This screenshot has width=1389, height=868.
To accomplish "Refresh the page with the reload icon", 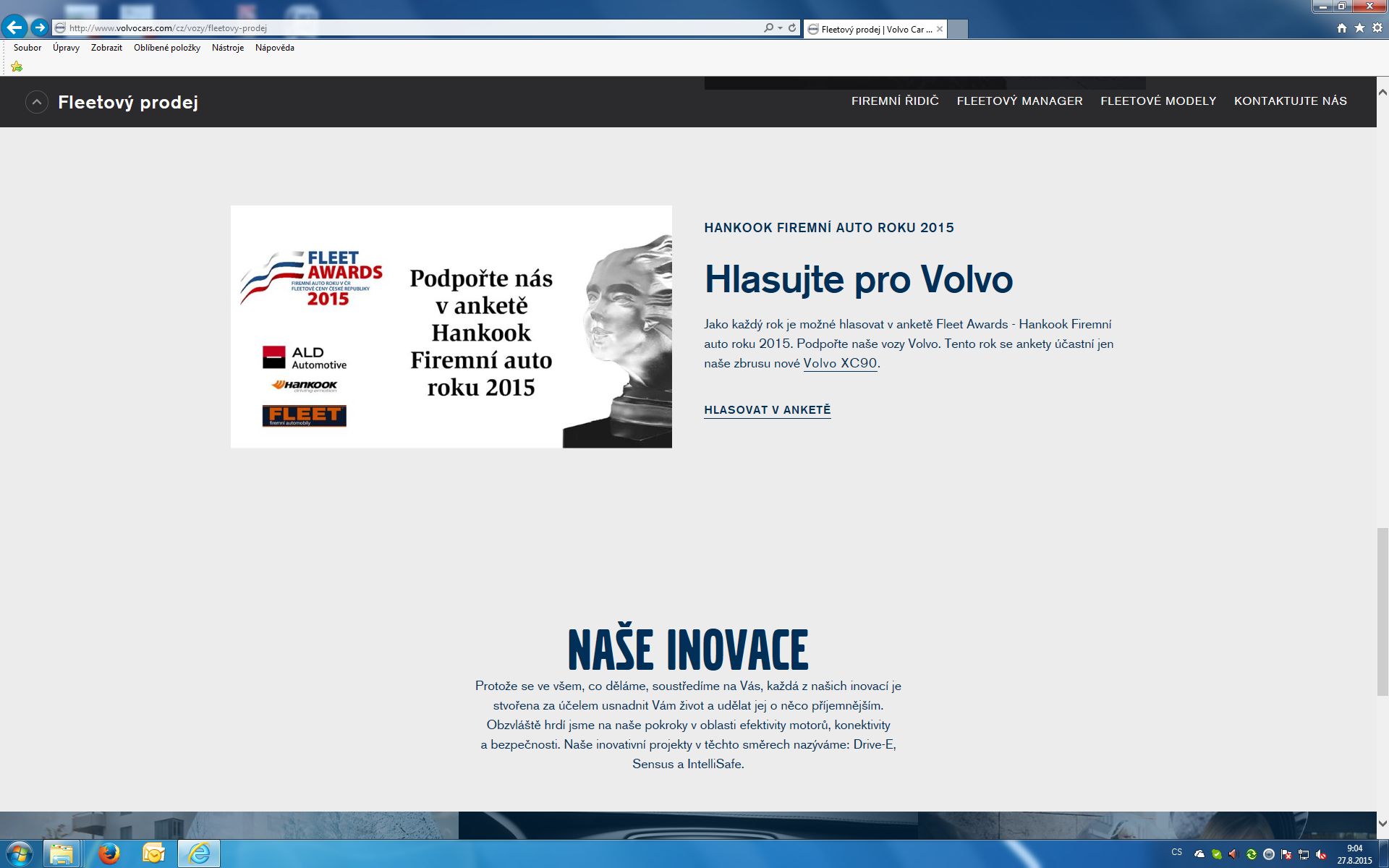I will [x=792, y=28].
